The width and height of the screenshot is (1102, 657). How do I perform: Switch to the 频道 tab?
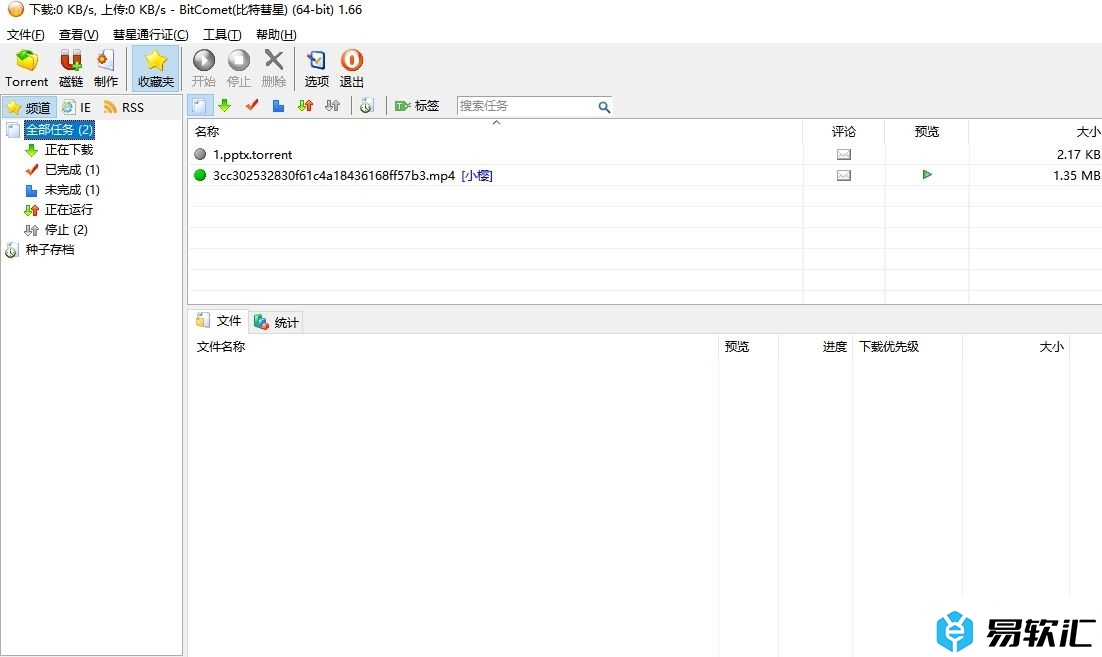pyautogui.click(x=29, y=107)
